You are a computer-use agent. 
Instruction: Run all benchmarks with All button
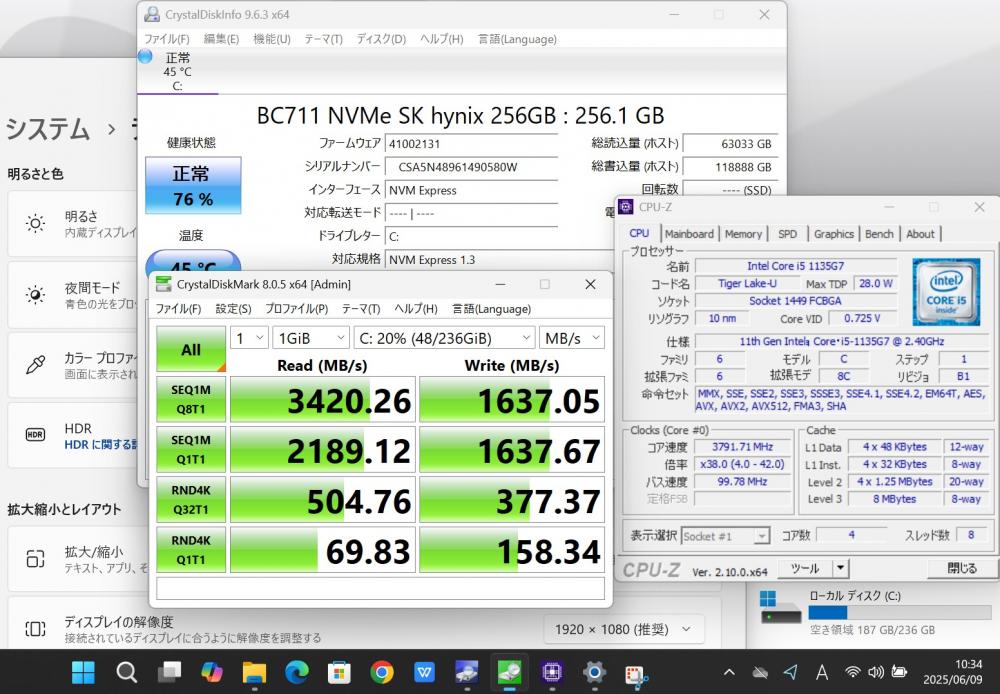(x=191, y=349)
